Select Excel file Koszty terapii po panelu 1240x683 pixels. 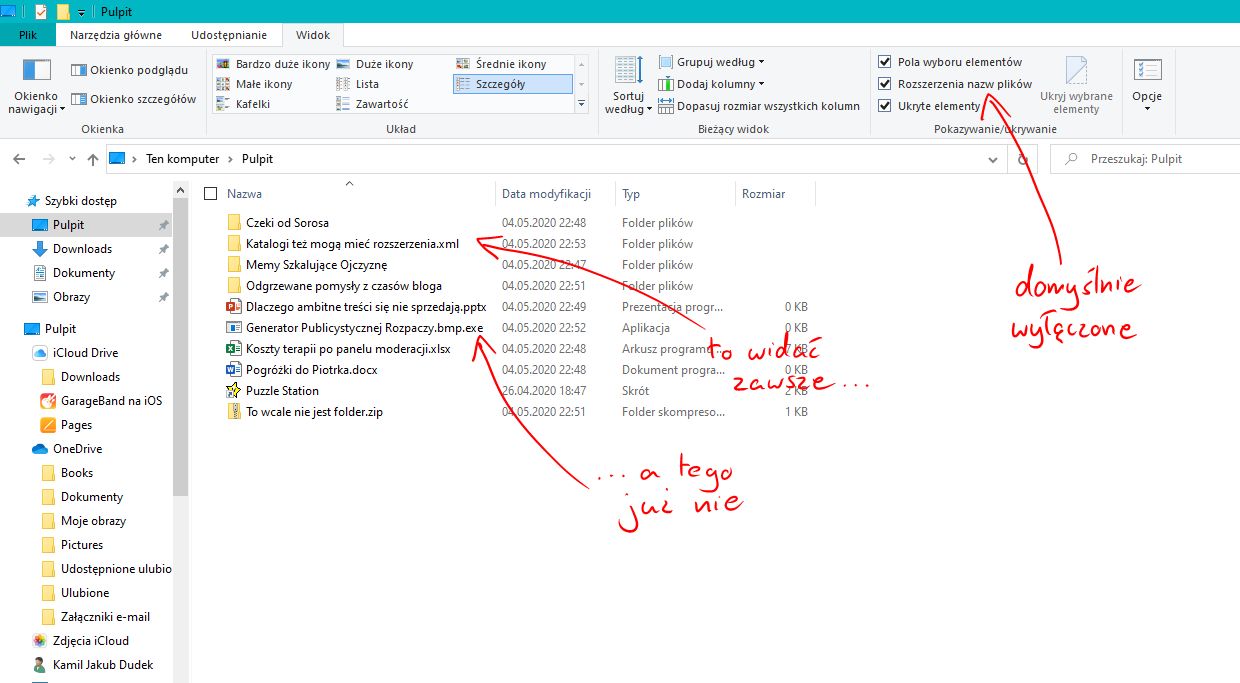tap(348, 349)
